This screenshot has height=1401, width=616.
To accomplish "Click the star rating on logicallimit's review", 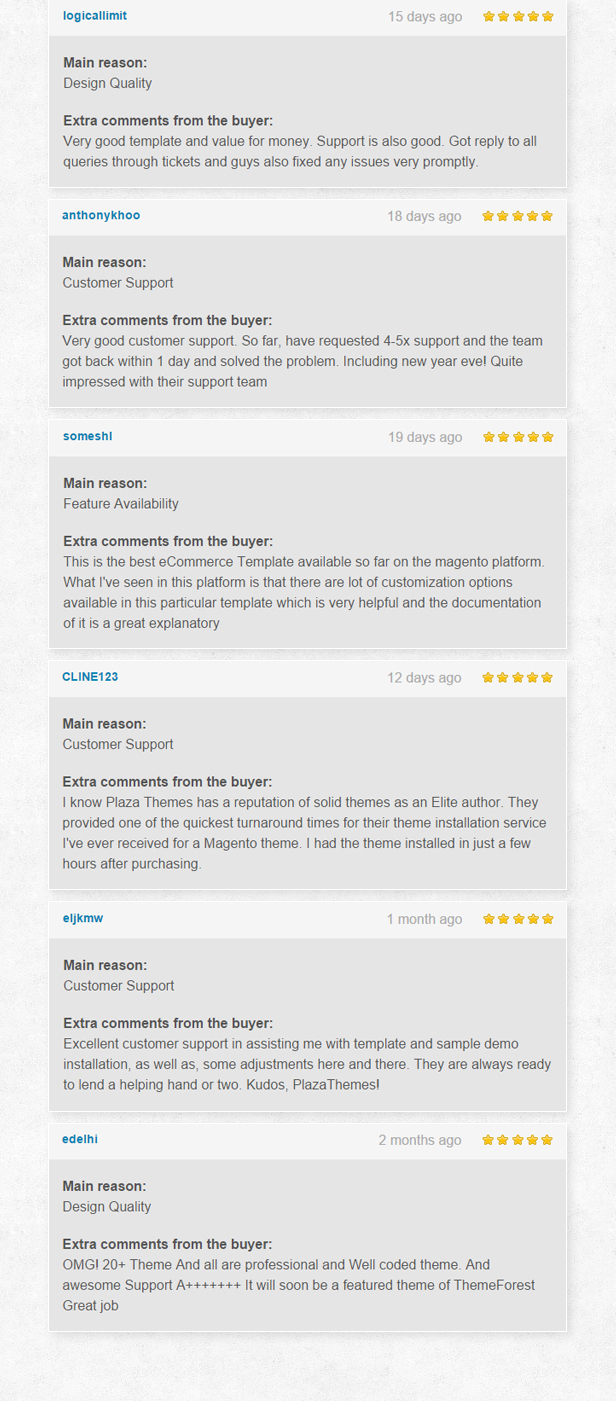I will pos(518,17).
